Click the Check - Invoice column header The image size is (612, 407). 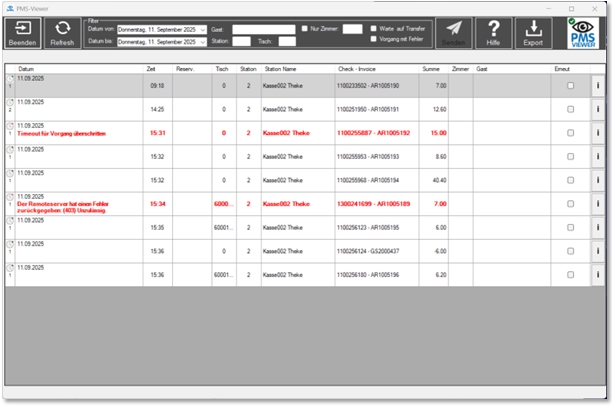click(x=358, y=68)
